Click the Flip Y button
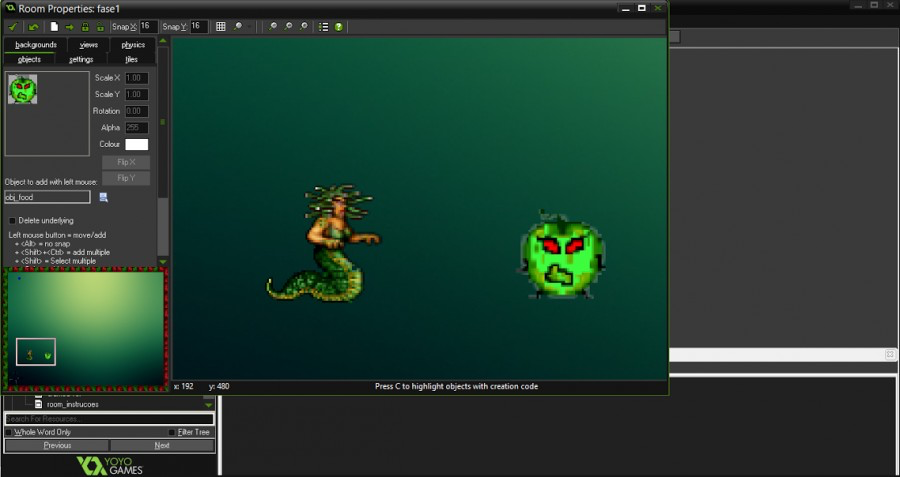This screenshot has height=477, width=900. pos(126,179)
